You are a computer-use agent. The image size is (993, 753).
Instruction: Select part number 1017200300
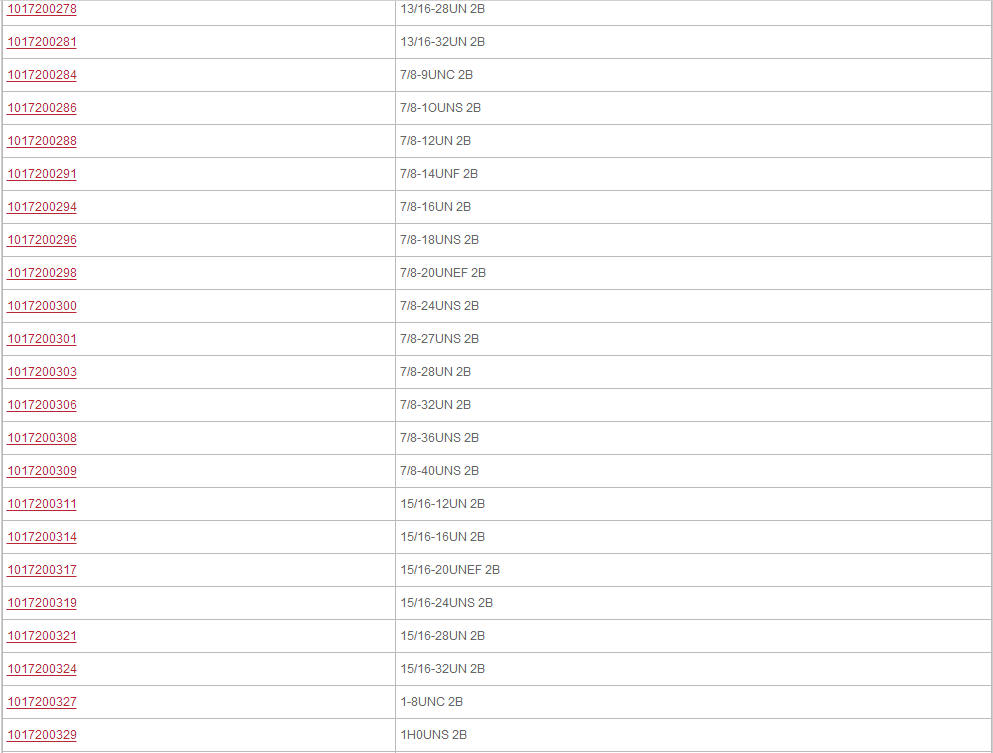(x=42, y=305)
